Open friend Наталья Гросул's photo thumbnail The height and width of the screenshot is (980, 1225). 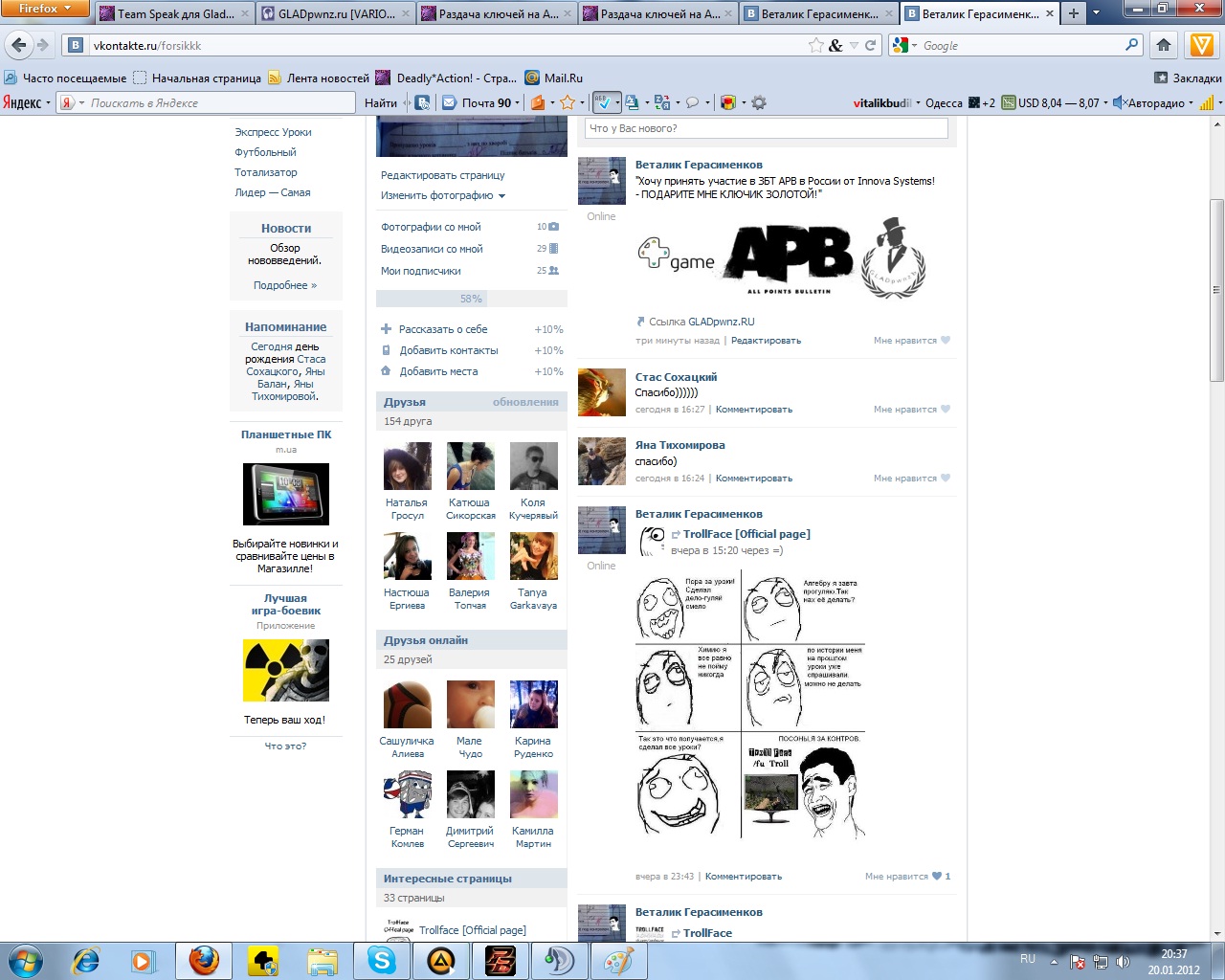point(407,466)
